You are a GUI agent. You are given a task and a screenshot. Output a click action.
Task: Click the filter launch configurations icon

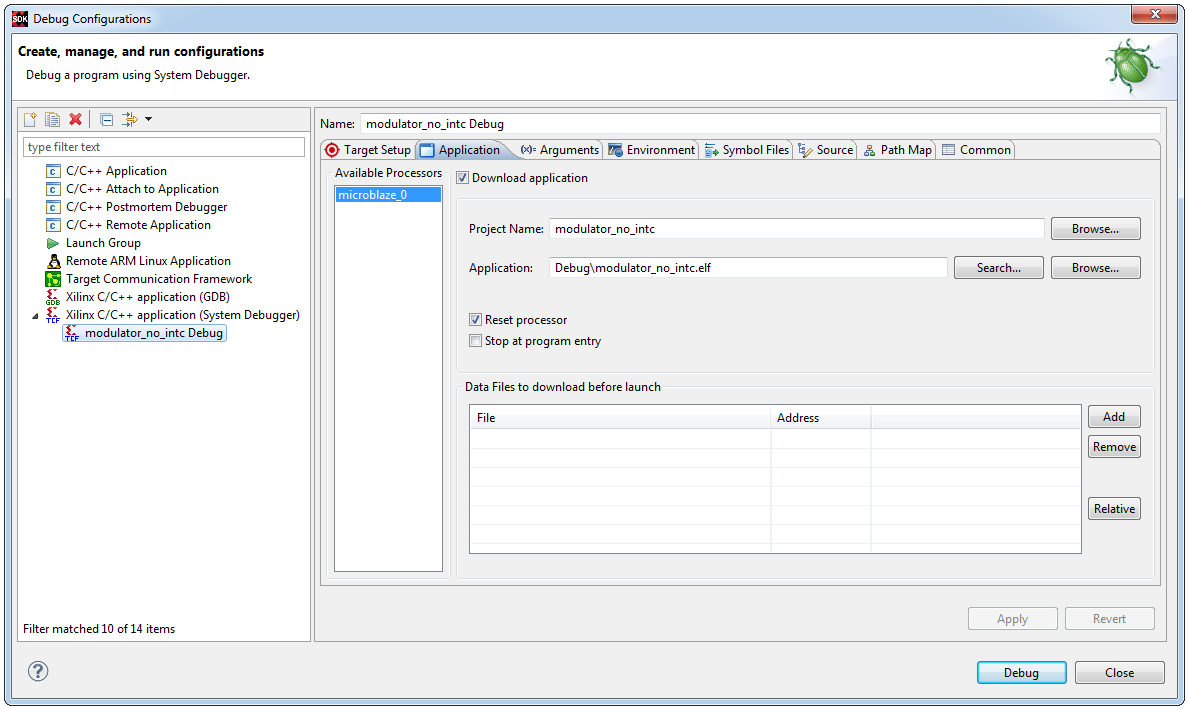[x=130, y=119]
